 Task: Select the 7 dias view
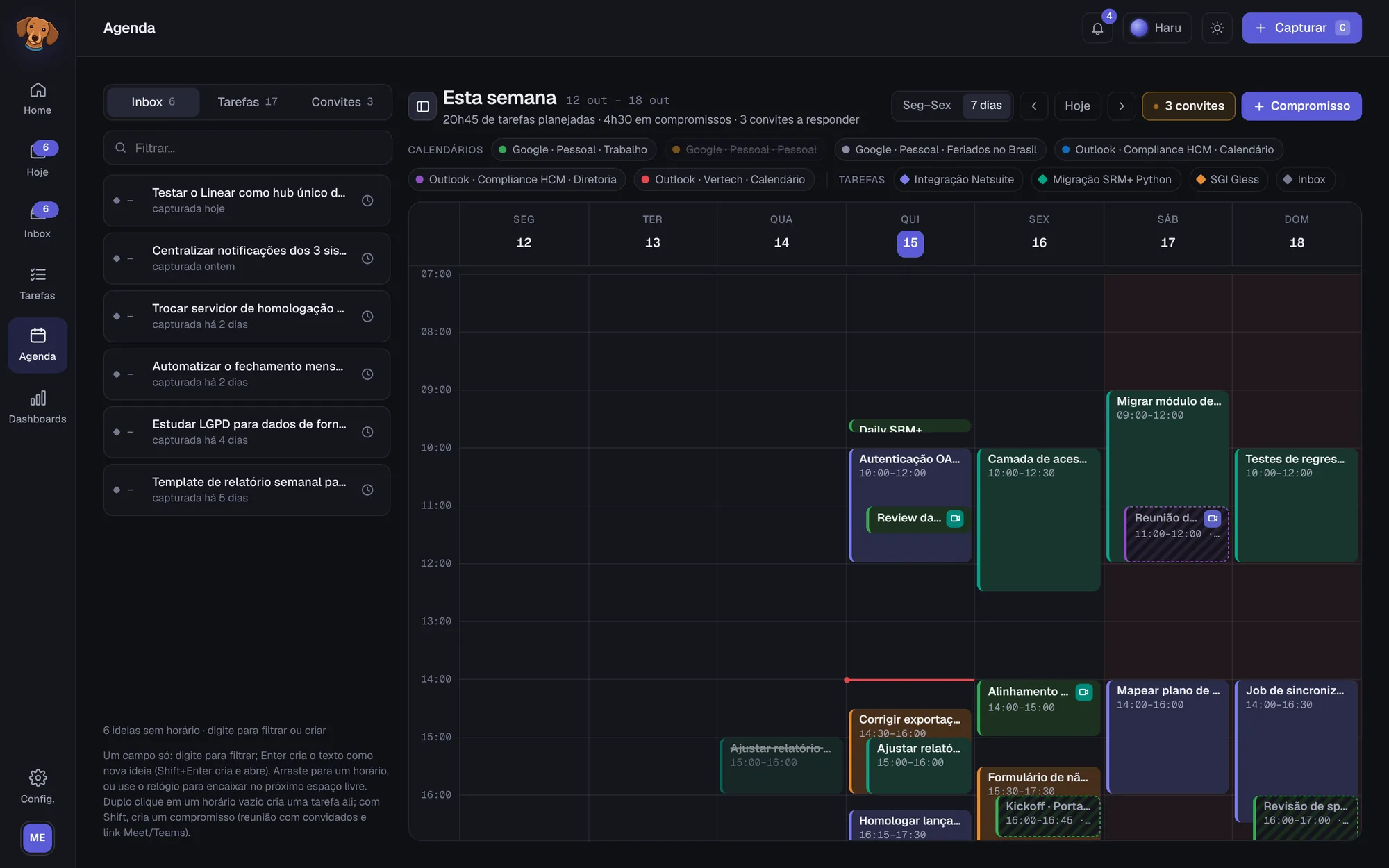(x=986, y=106)
